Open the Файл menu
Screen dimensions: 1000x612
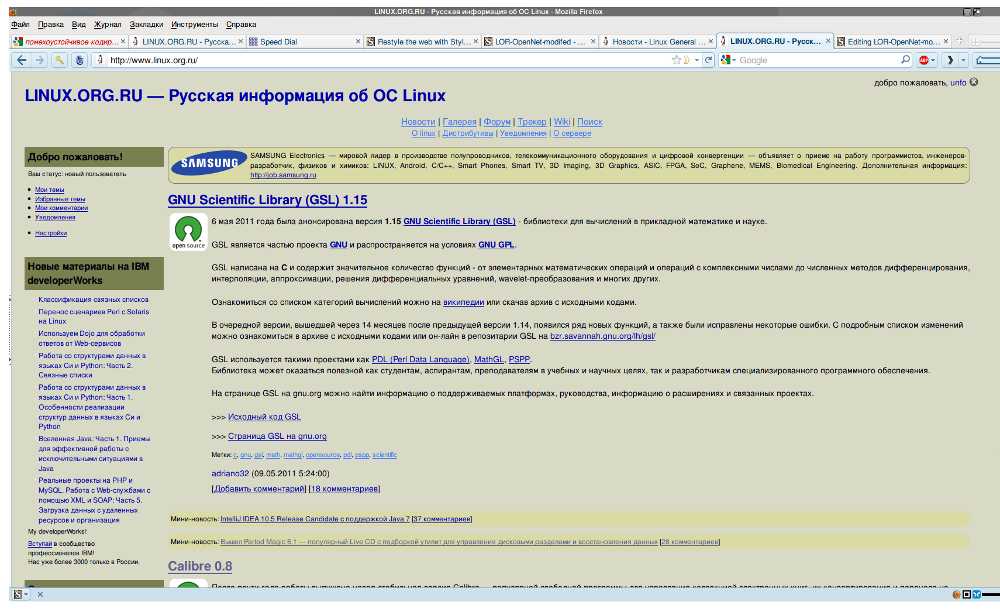tap(20, 24)
